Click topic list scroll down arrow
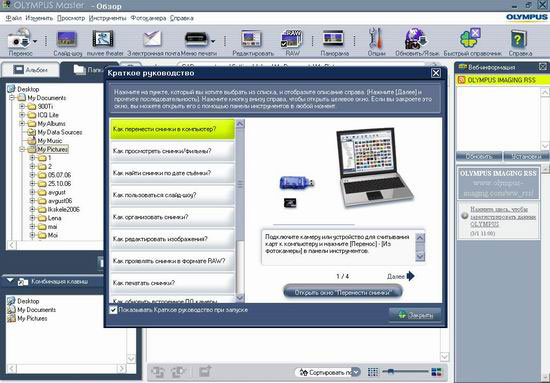The width and height of the screenshot is (550, 383). click(x=240, y=298)
